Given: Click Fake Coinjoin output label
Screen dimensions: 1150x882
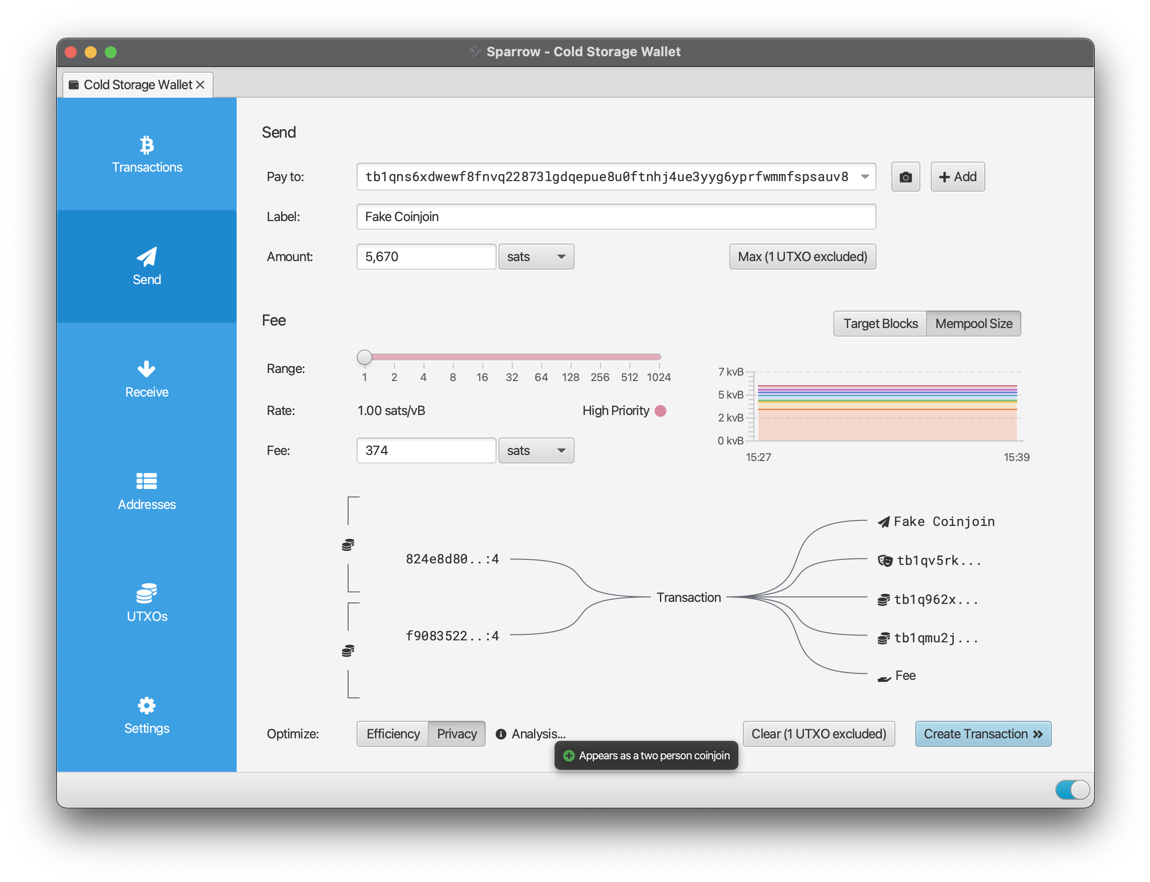Looking at the screenshot, I should pyautogui.click(x=944, y=522).
